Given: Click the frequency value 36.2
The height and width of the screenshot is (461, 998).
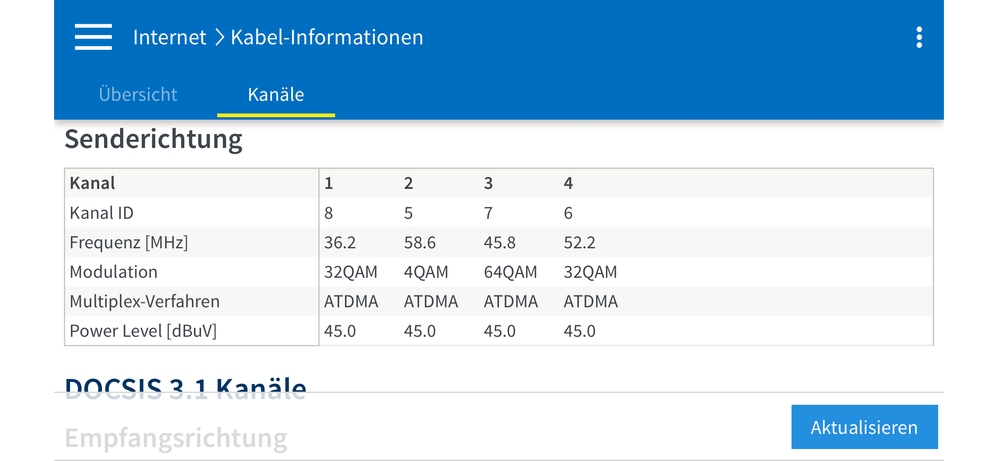Looking at the screenshot, I should click(x=339, y=242).
